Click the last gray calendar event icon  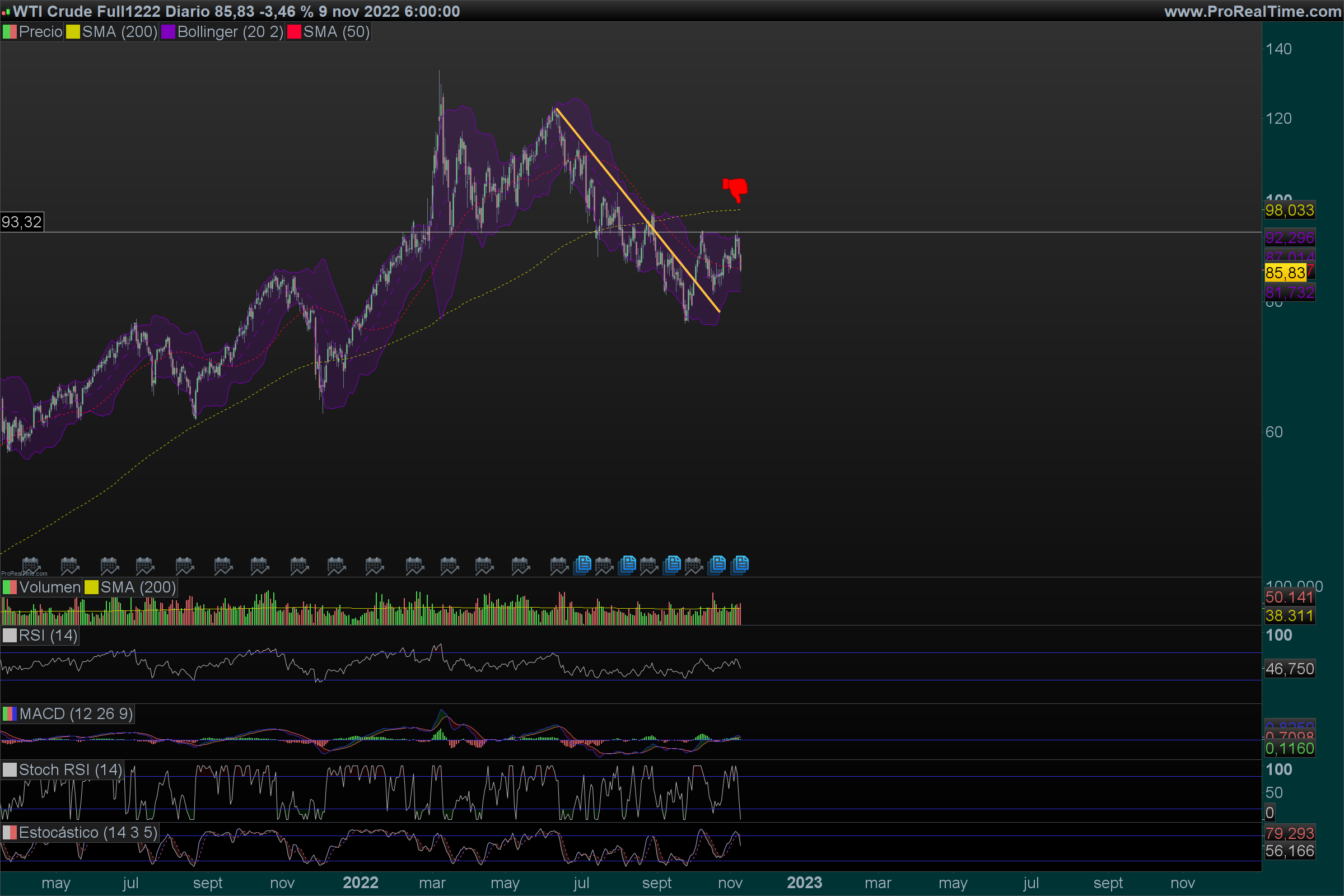click(x=693, y=566)
